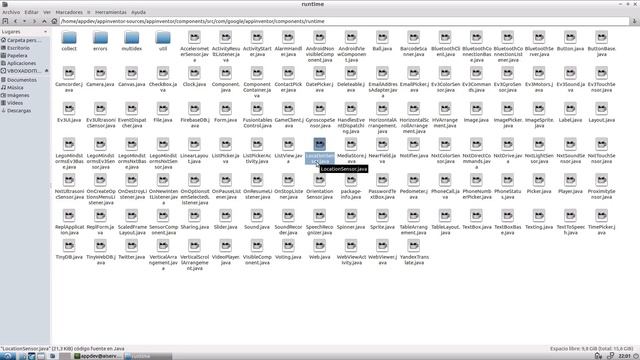Screen dimensions: 640x360
Task: Select the DatePicker.java file
Action: point(320,79)
